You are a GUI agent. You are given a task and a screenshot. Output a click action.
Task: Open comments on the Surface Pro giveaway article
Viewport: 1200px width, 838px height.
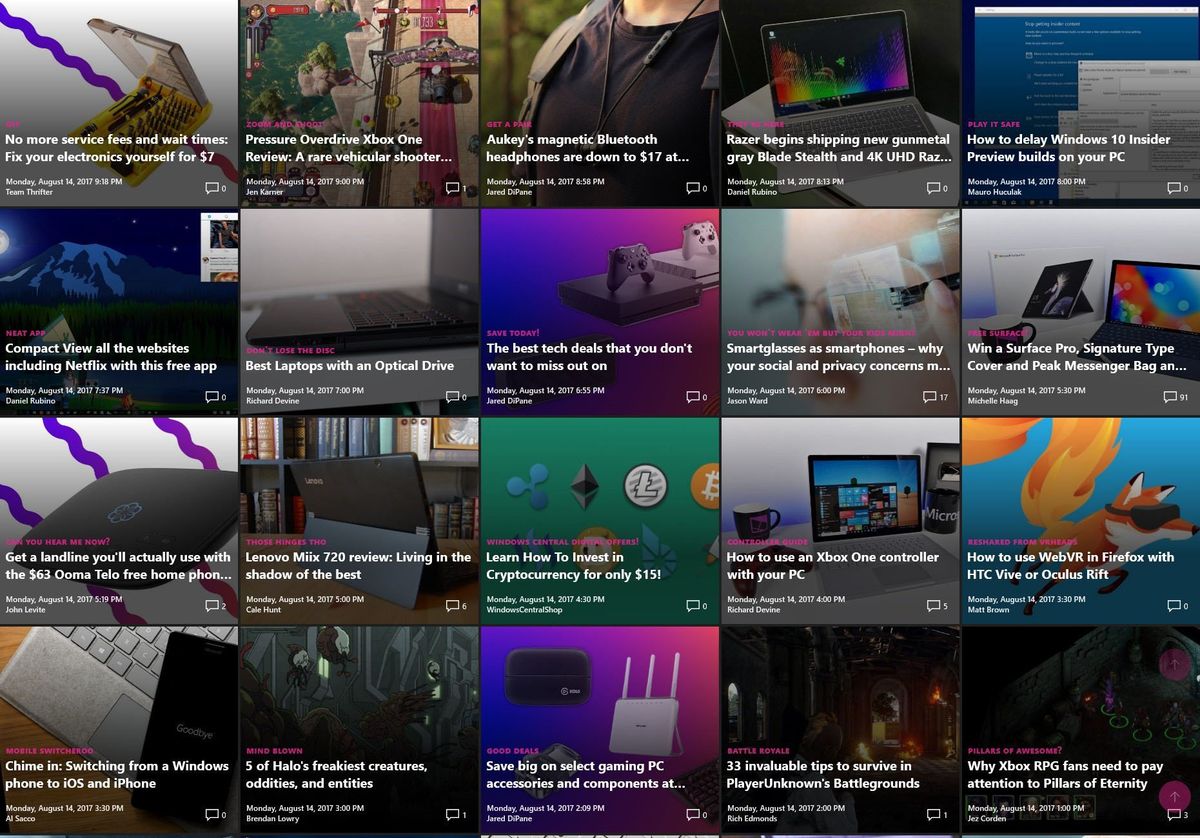[x=1172, y=396]
